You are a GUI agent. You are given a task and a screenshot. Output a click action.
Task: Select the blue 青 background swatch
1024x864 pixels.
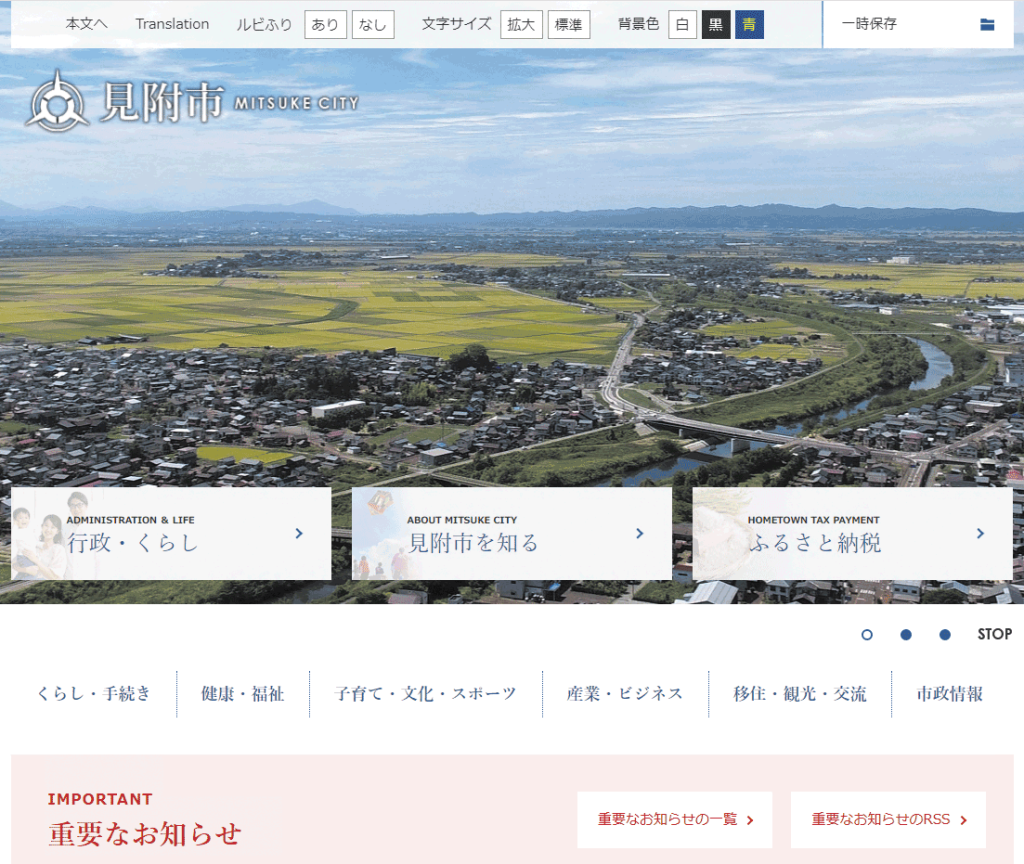click(x=749, y=24)
